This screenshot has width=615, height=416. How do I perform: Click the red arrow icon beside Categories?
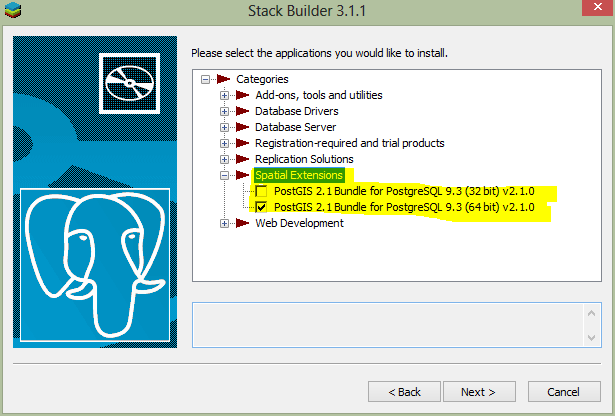pyautogui.click(x=224, y=79)
